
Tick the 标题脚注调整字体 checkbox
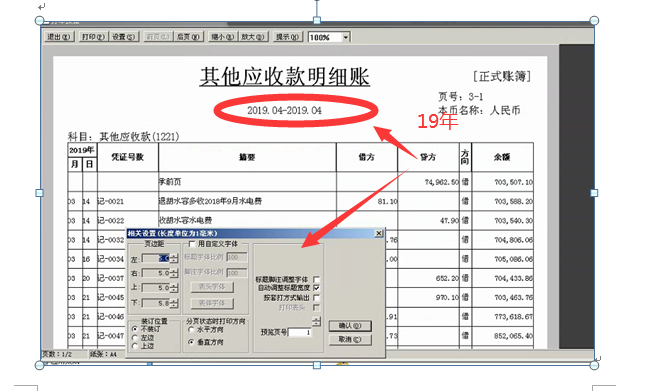pyautogui.click(x=316, y=279)
